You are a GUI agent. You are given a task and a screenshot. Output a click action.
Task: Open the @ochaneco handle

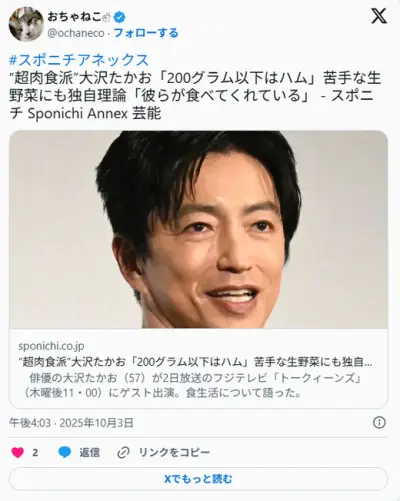[76, 33]
